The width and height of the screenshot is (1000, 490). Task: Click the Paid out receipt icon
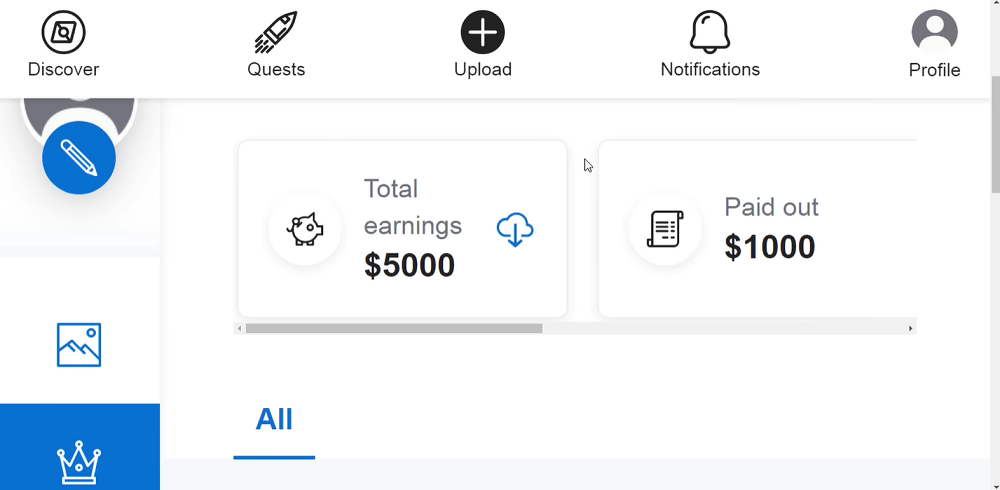665,228
